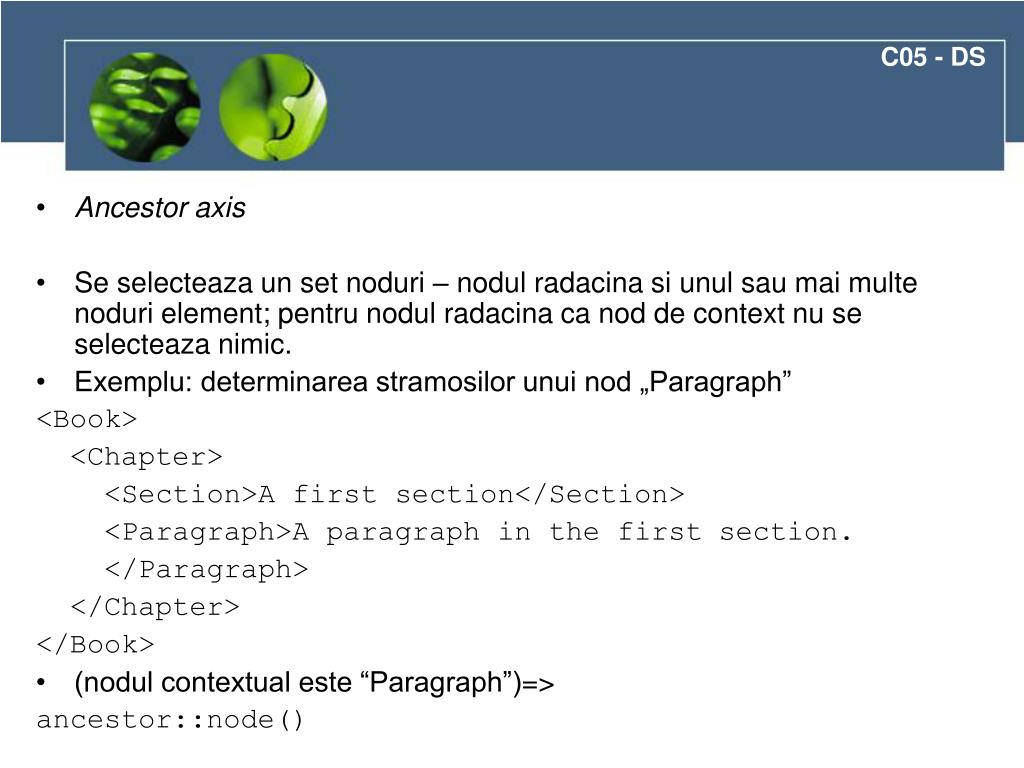Click the opening Paragraph tag line
This screenshot has height=768, width=1024.
point(478,532)
